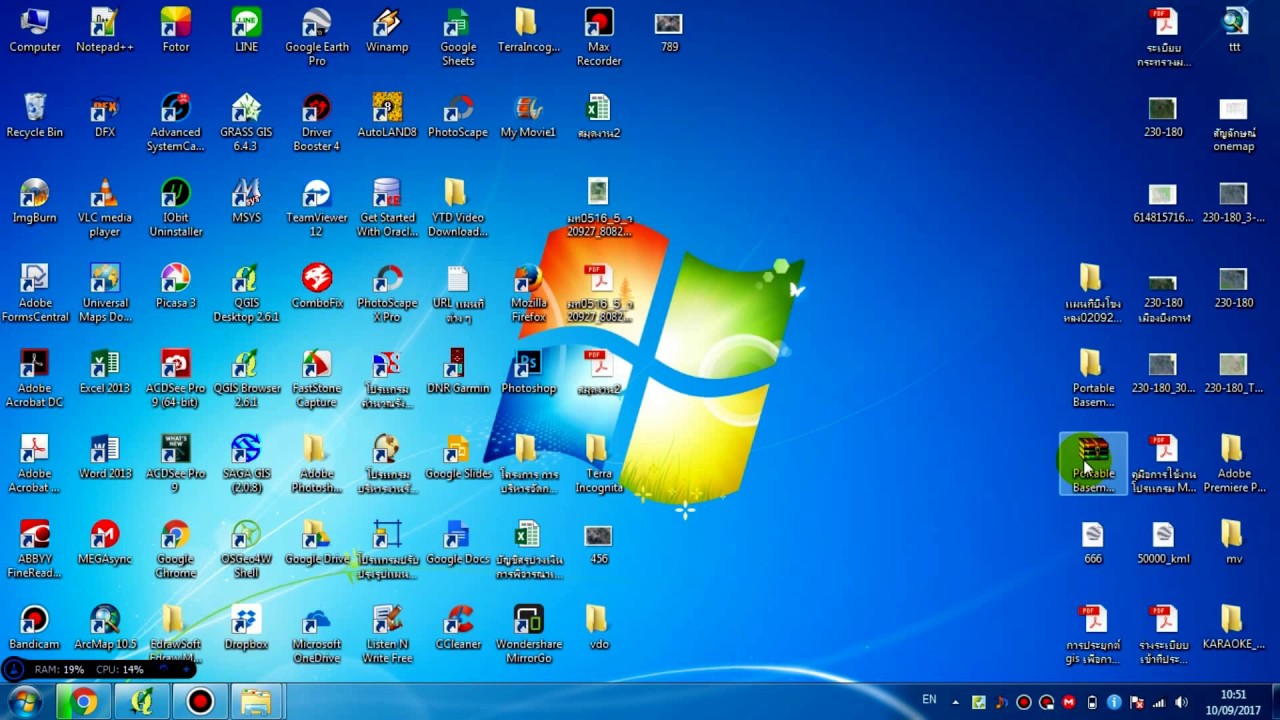Viewport: 1280px width, 720px height.
Task: Click the RAM 19% CPU 14% monitor widget
Action: point(98,669)
